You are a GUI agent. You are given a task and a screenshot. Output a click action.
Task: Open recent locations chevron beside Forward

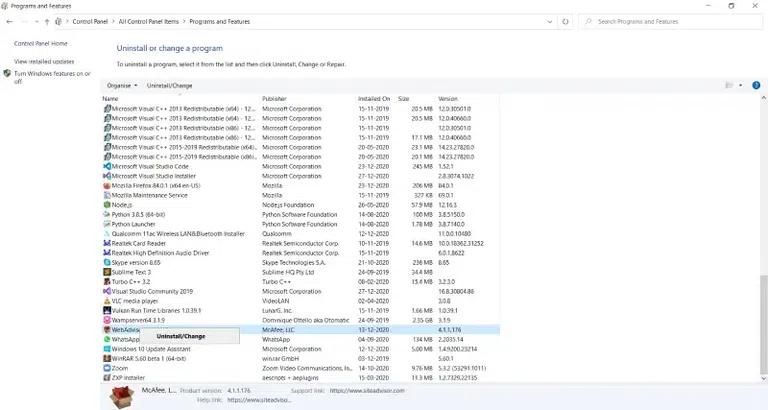(37, 22)
